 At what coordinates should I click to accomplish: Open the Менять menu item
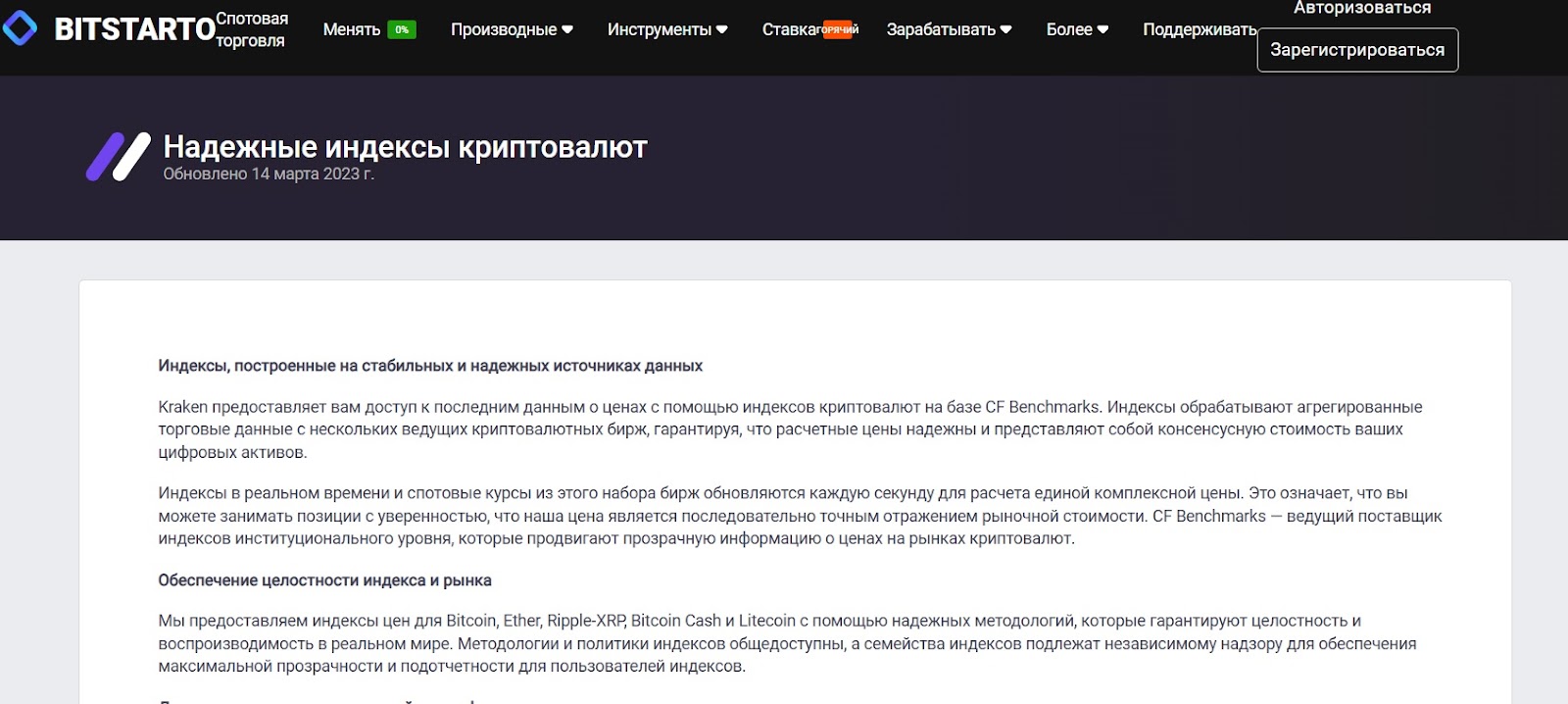click(x=352, y=29)
